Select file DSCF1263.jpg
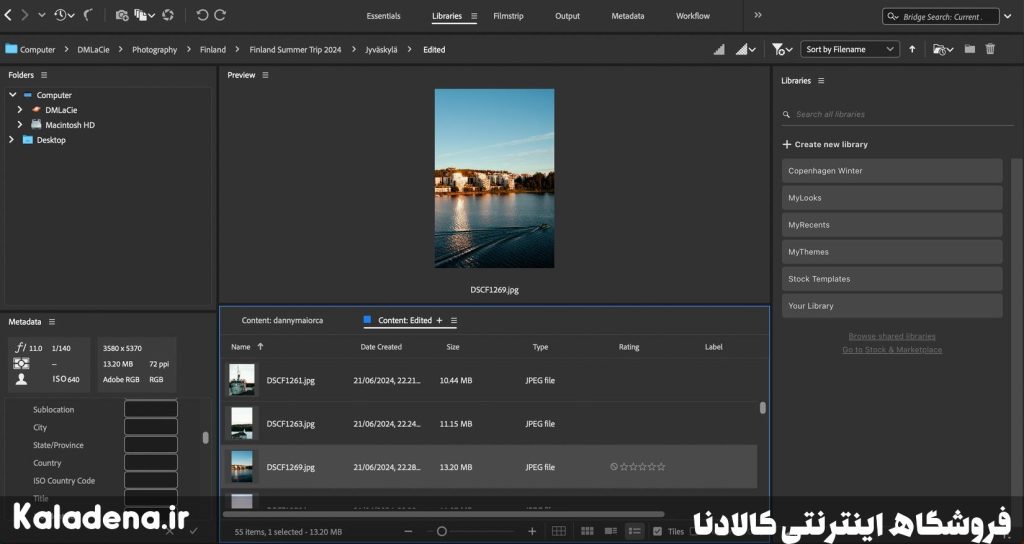 click(291, 424)
